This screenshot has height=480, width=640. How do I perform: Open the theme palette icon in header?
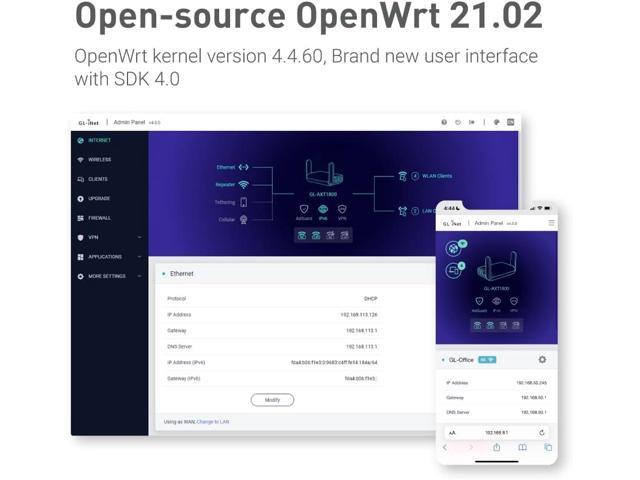coord(497,122)
